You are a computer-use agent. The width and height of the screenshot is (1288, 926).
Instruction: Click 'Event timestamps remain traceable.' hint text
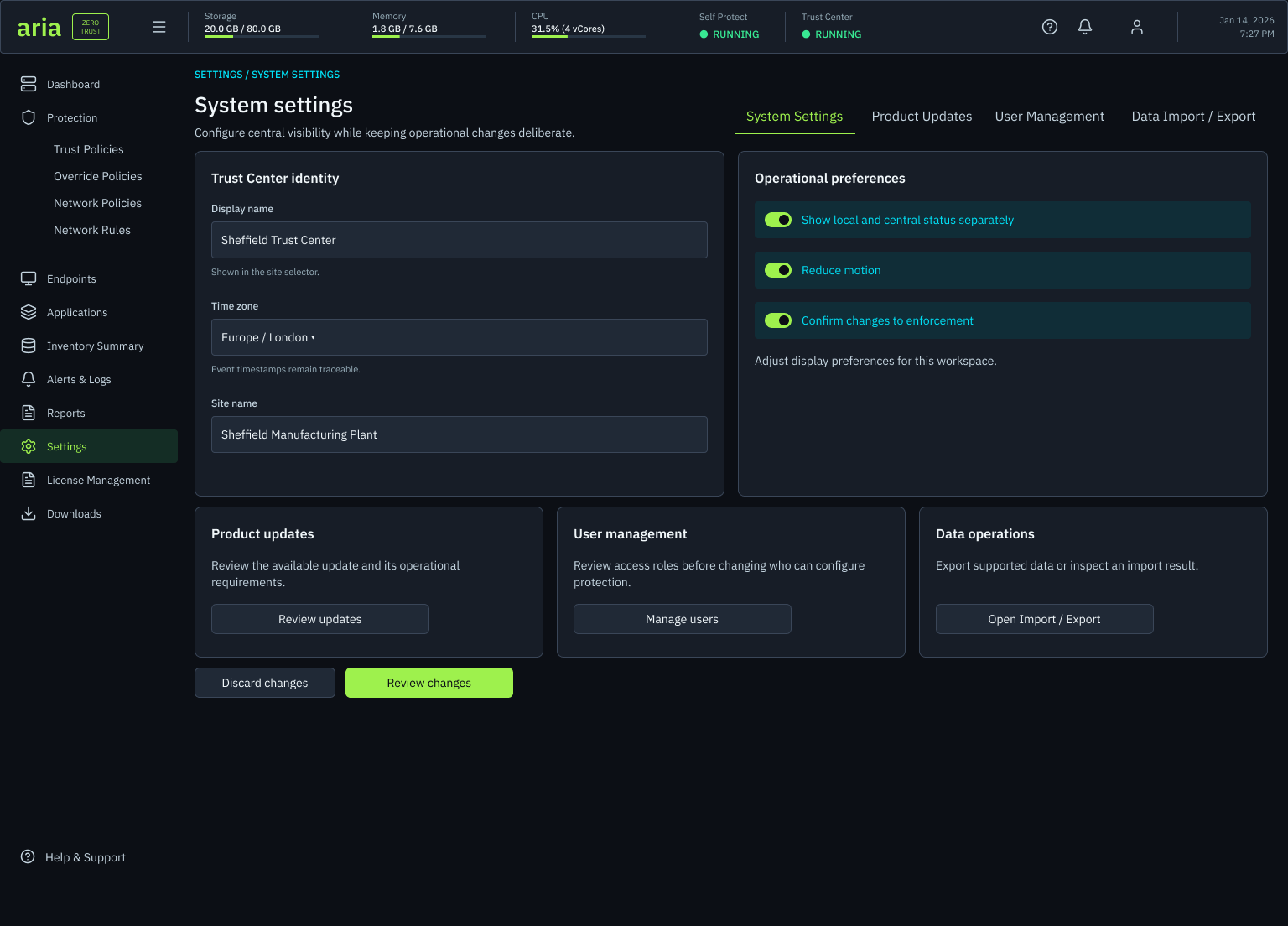click(x=286, y=369)
